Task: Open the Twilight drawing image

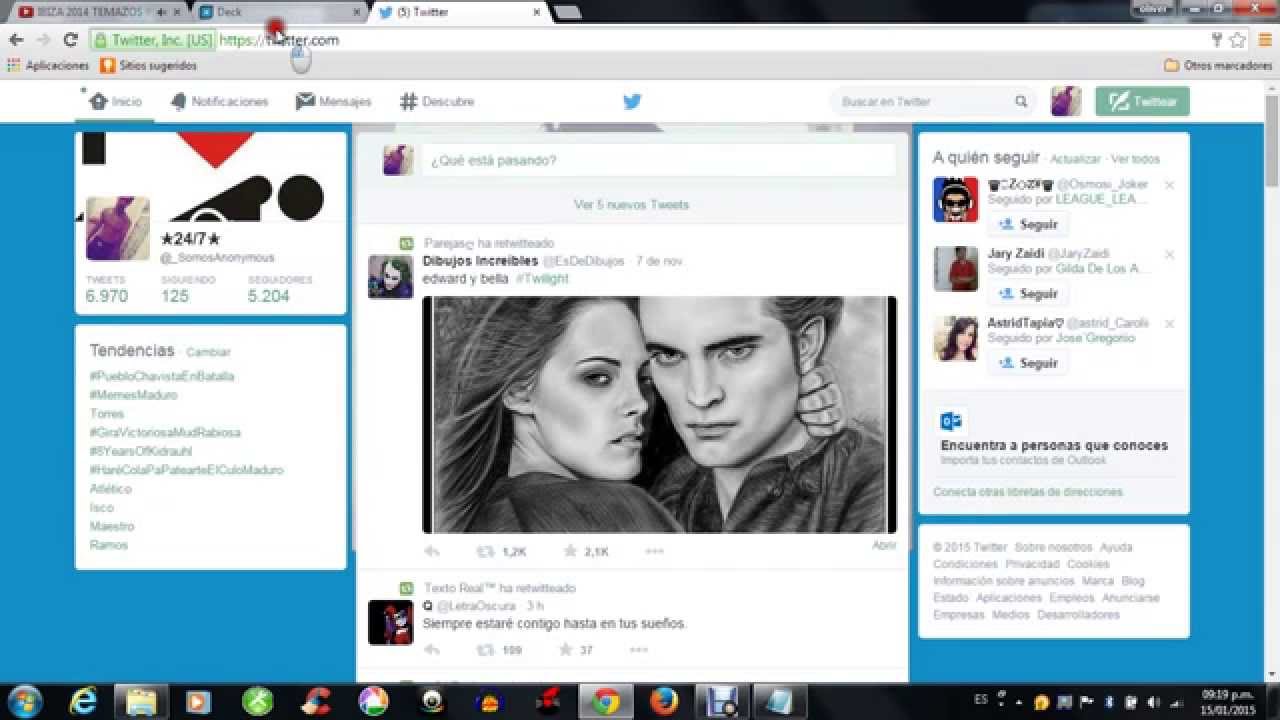Action: coord(659,414)
